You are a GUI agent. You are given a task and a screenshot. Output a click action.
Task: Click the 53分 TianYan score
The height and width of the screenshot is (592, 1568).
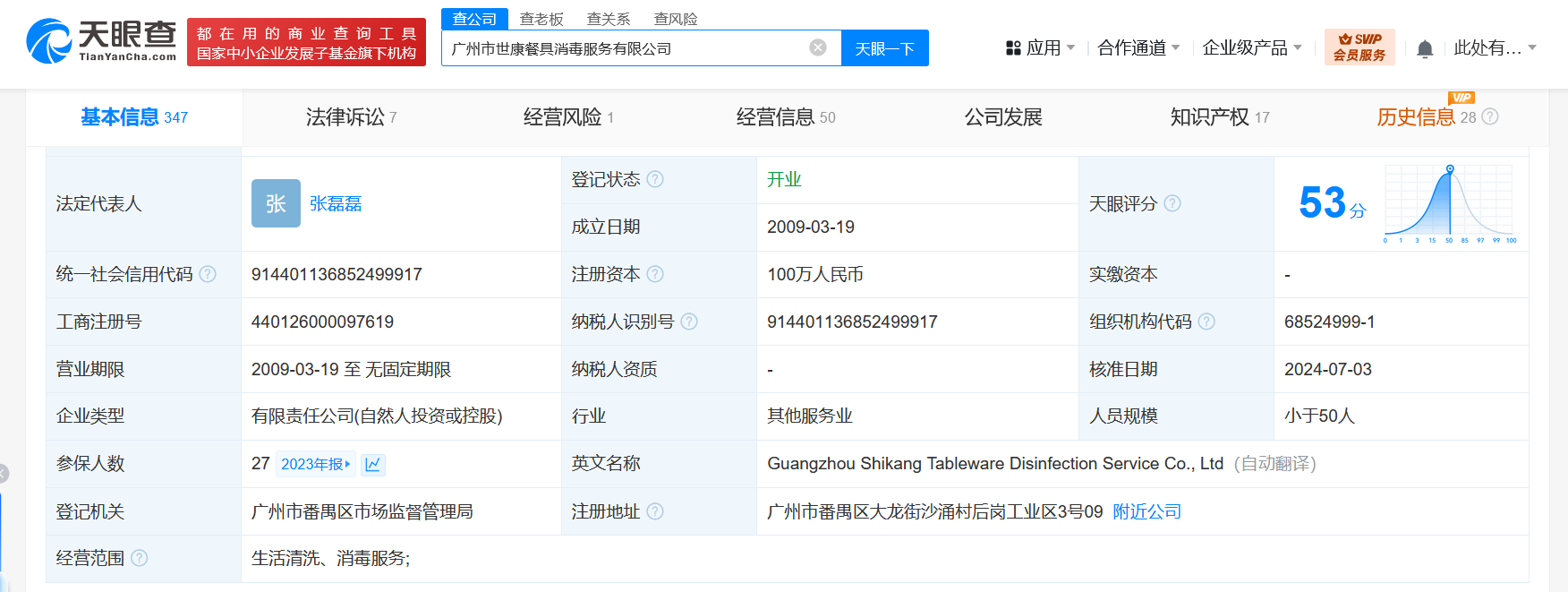(x=1333, y=203)
